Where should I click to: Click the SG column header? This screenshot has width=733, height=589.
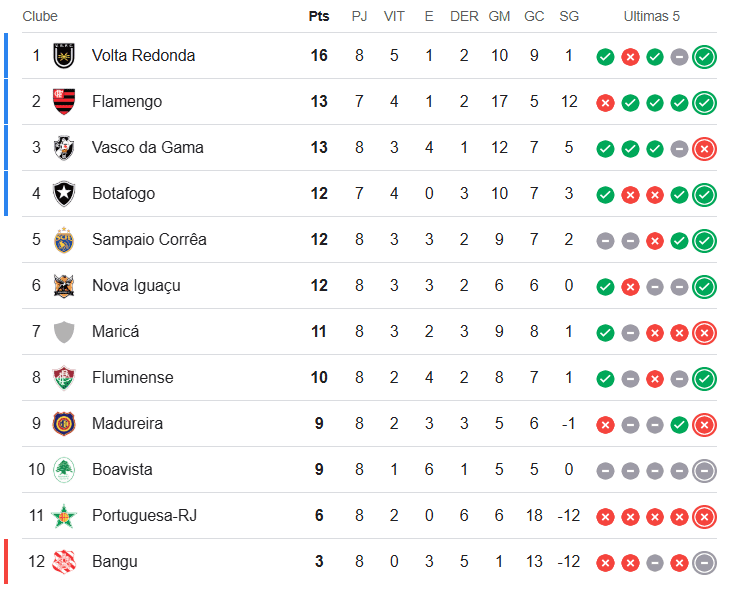[569, 16]
